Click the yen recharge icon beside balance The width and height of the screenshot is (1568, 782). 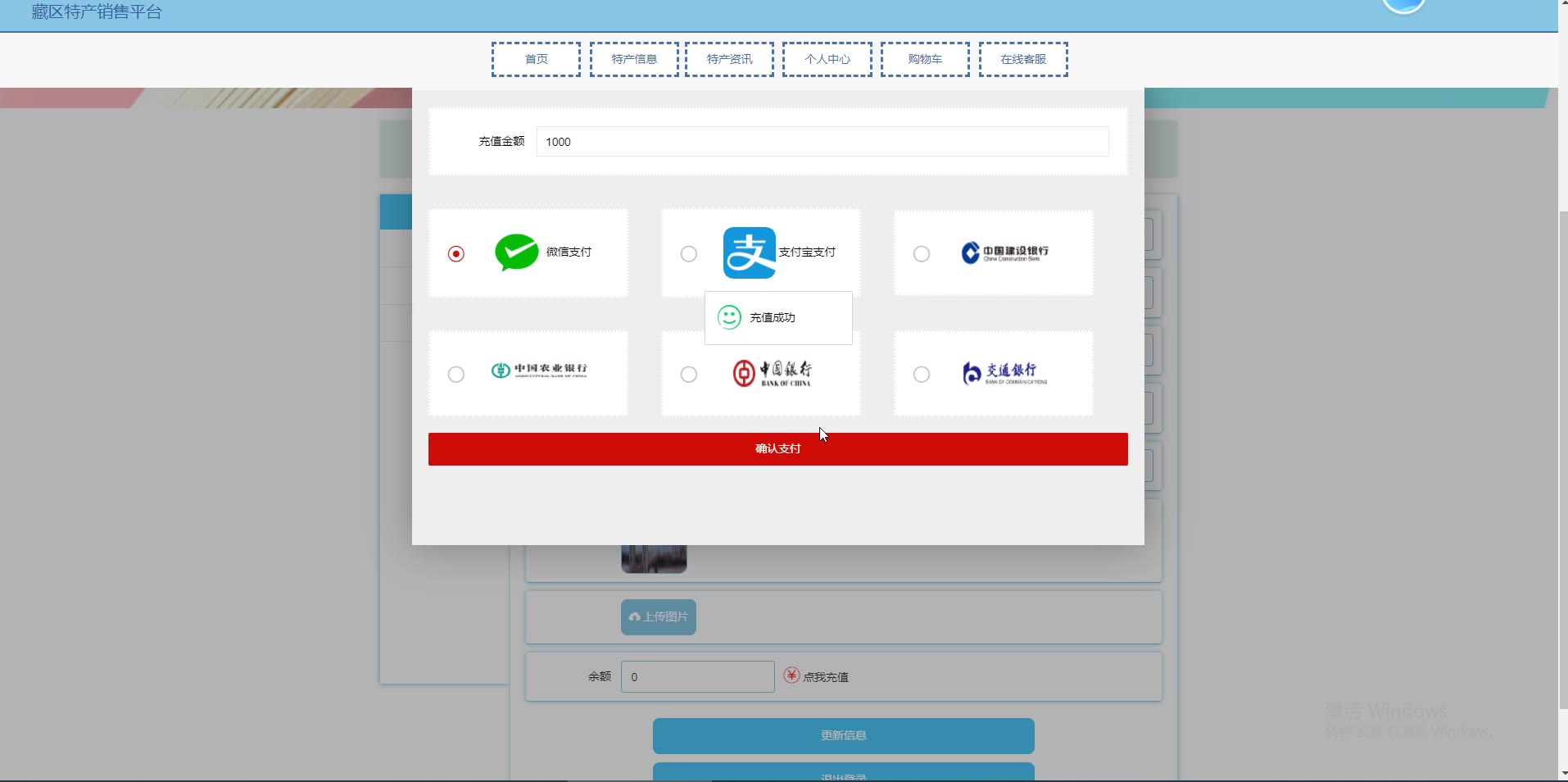[791, 675]
